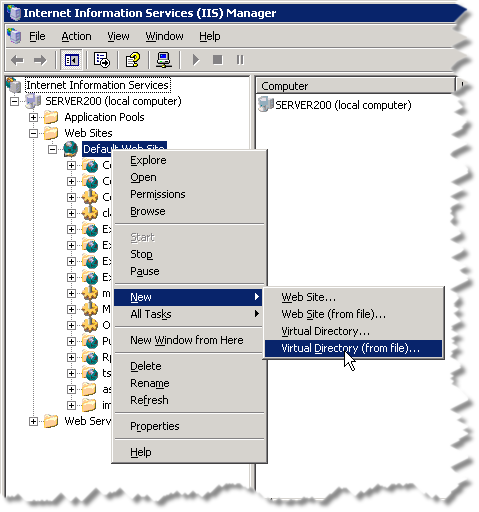
Task: Click gear icon of the 'cl' tree node
Action: pos(90,213)
